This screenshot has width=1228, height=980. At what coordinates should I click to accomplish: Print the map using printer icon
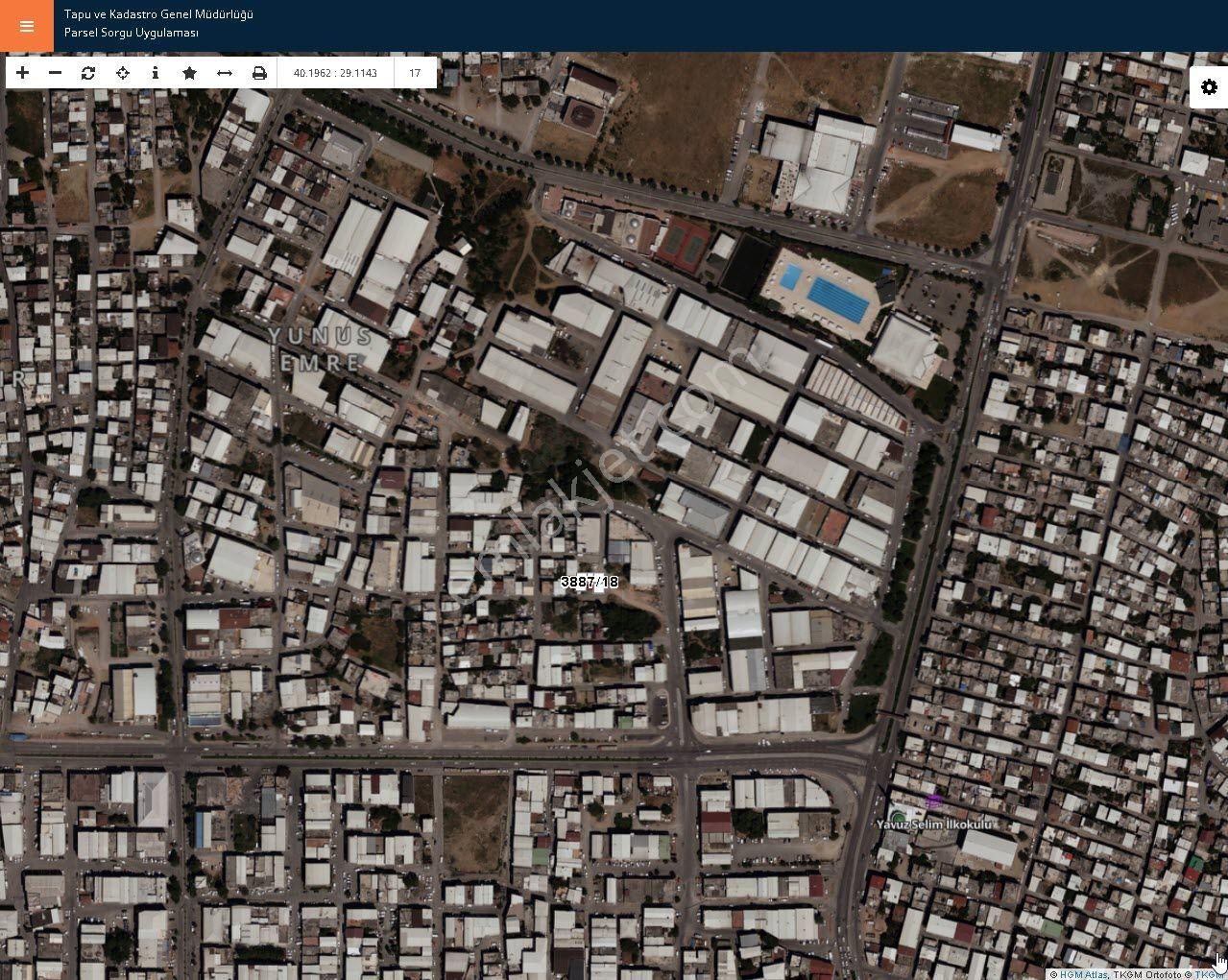coord(259,73)
